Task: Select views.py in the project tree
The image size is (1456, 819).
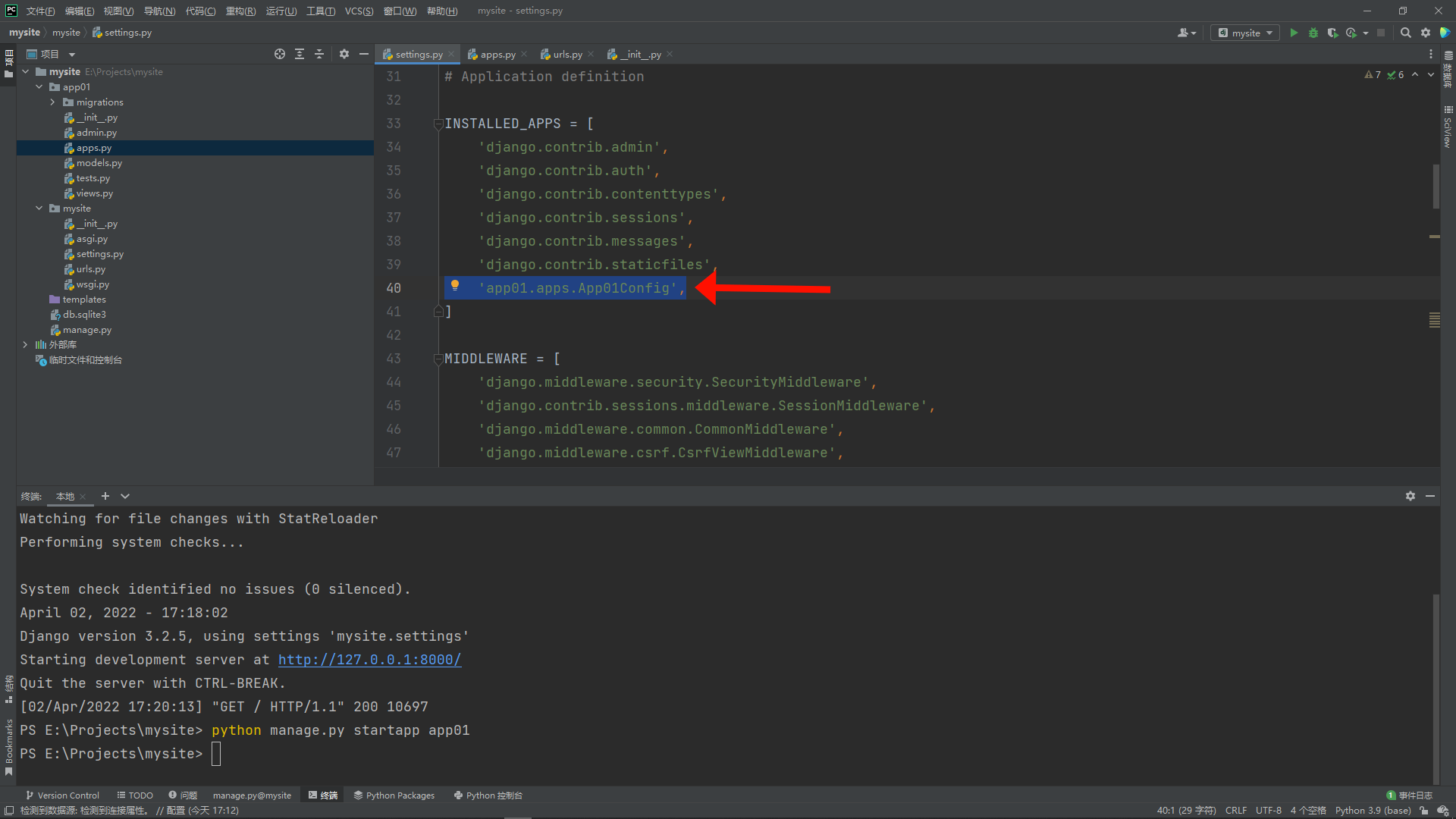Action: [x=94, y=193]
